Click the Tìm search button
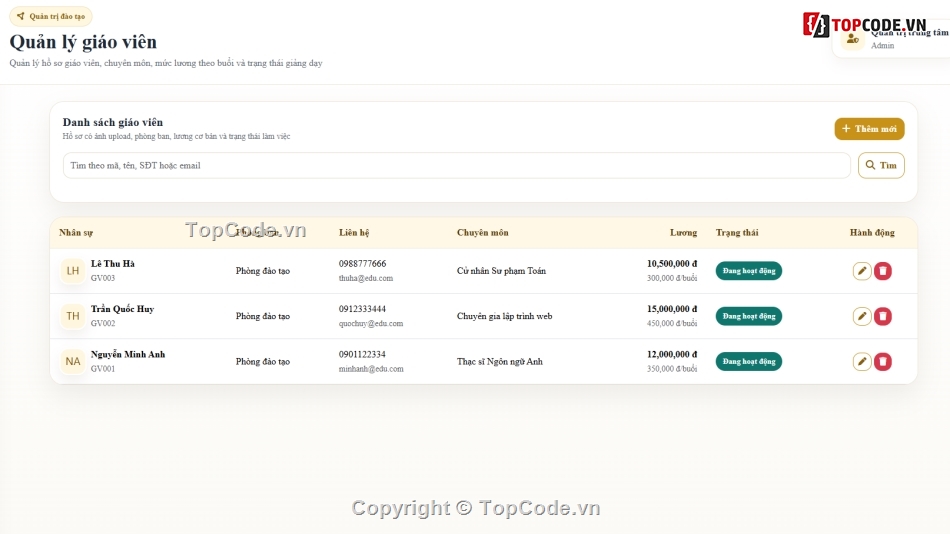 (x=881, y=165)
